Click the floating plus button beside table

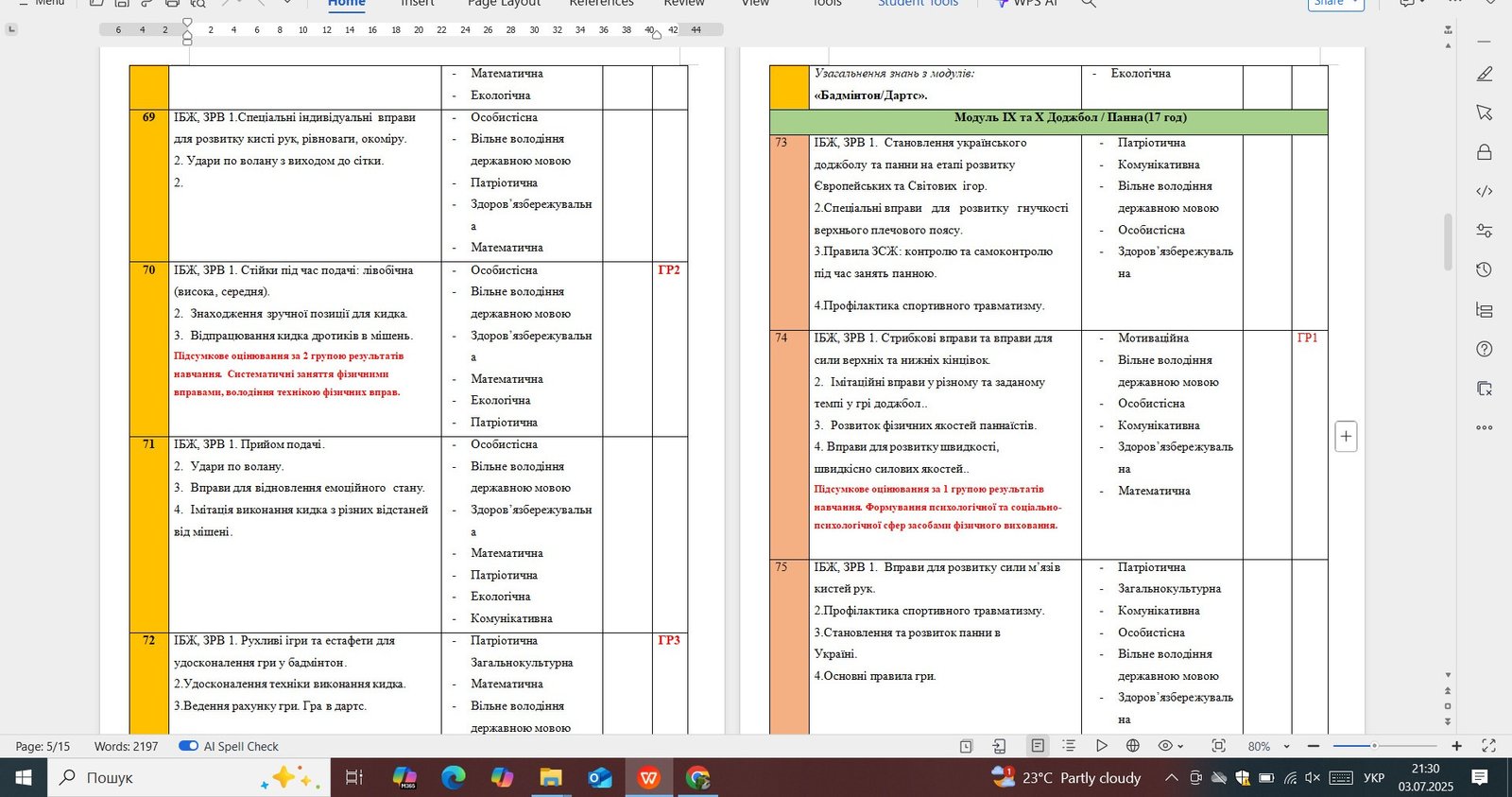pyautogui.click(x=1347, y=437)
